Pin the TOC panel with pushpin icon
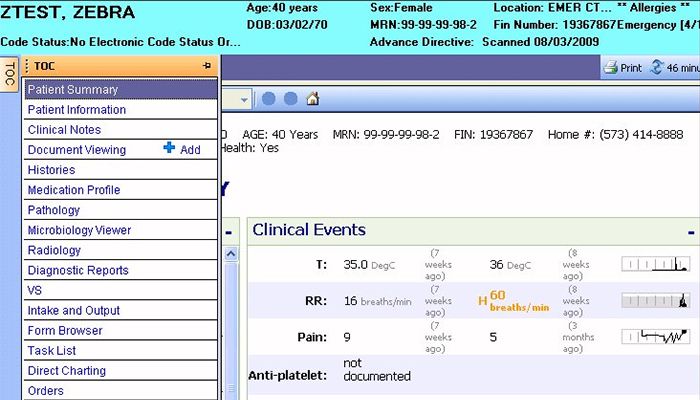 click(206, 66)
